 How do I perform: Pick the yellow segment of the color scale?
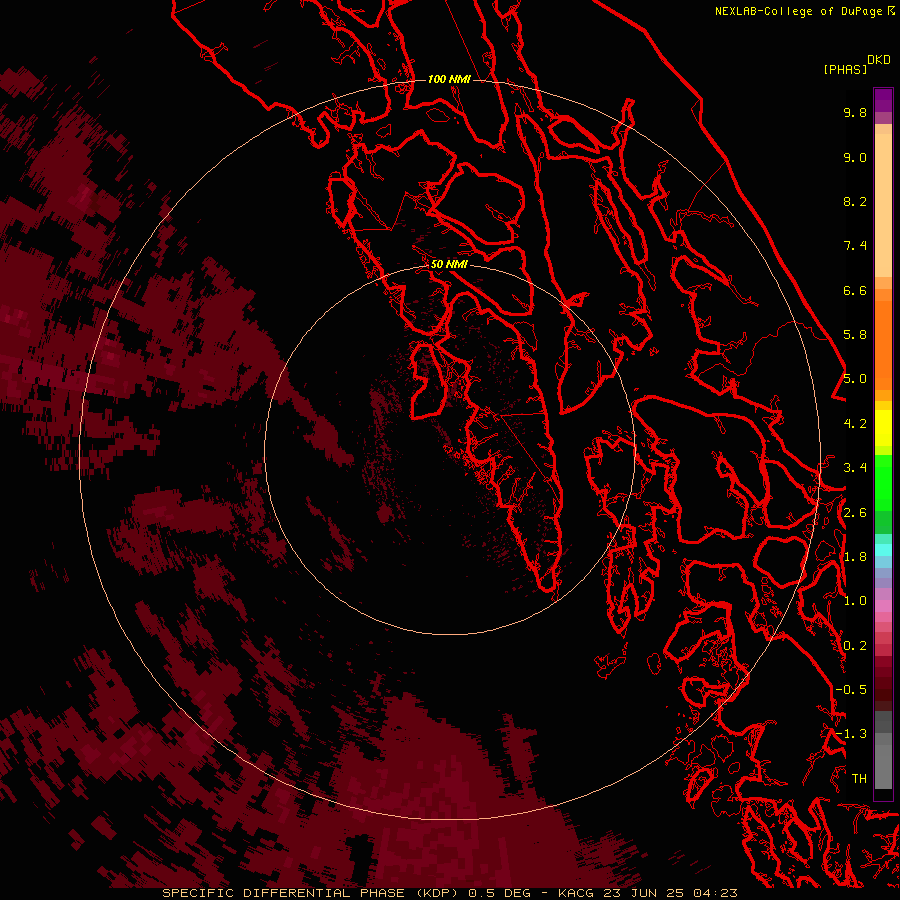coord(883,428)
